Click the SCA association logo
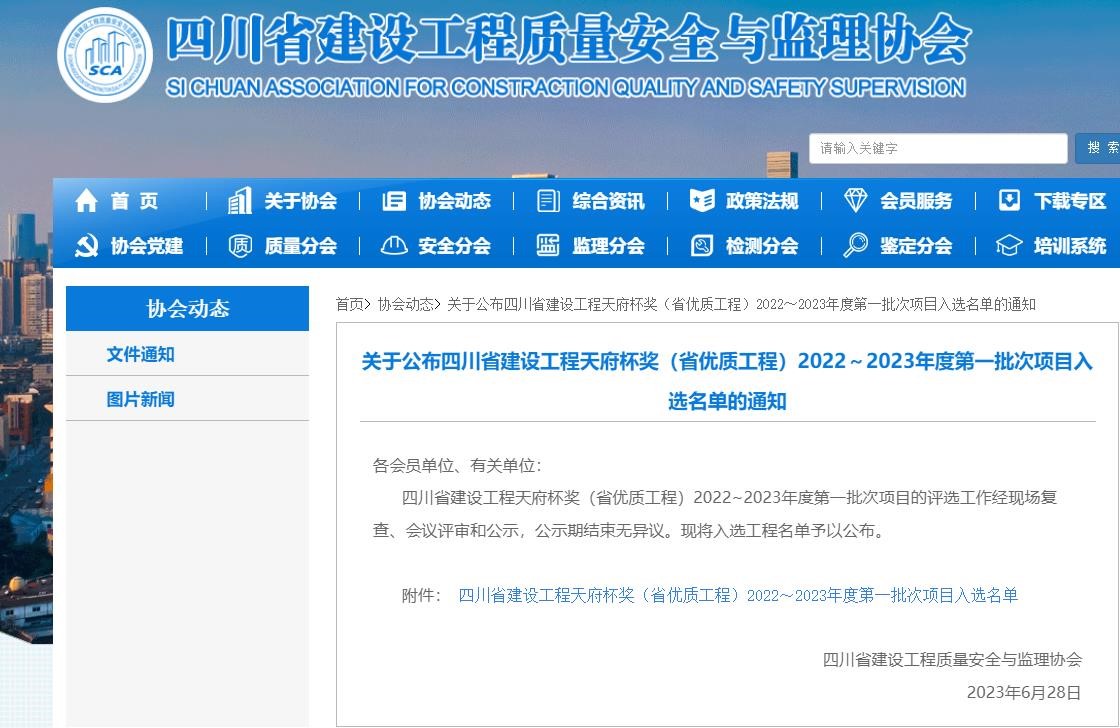 (x=105, y=55)
